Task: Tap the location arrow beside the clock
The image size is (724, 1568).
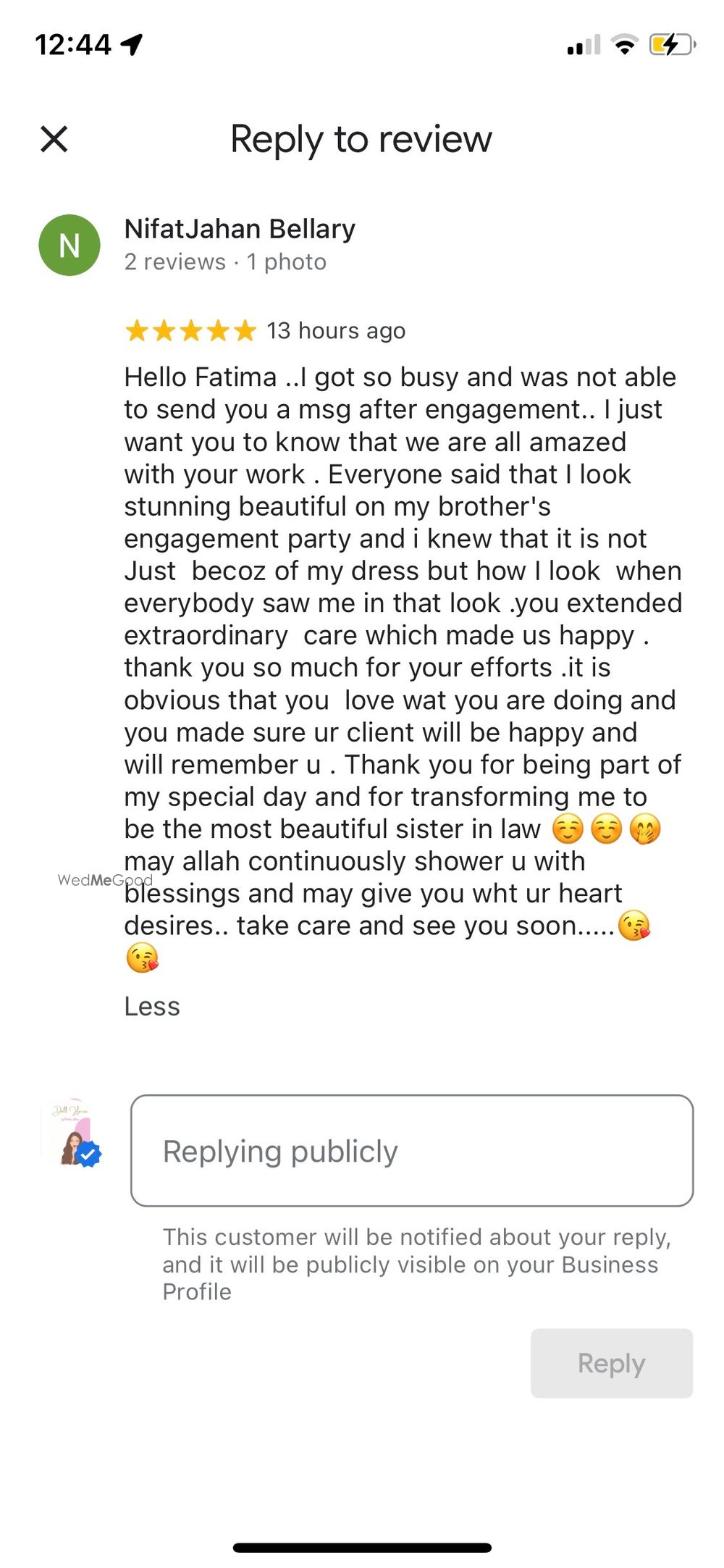Action: tap(132, 45)
